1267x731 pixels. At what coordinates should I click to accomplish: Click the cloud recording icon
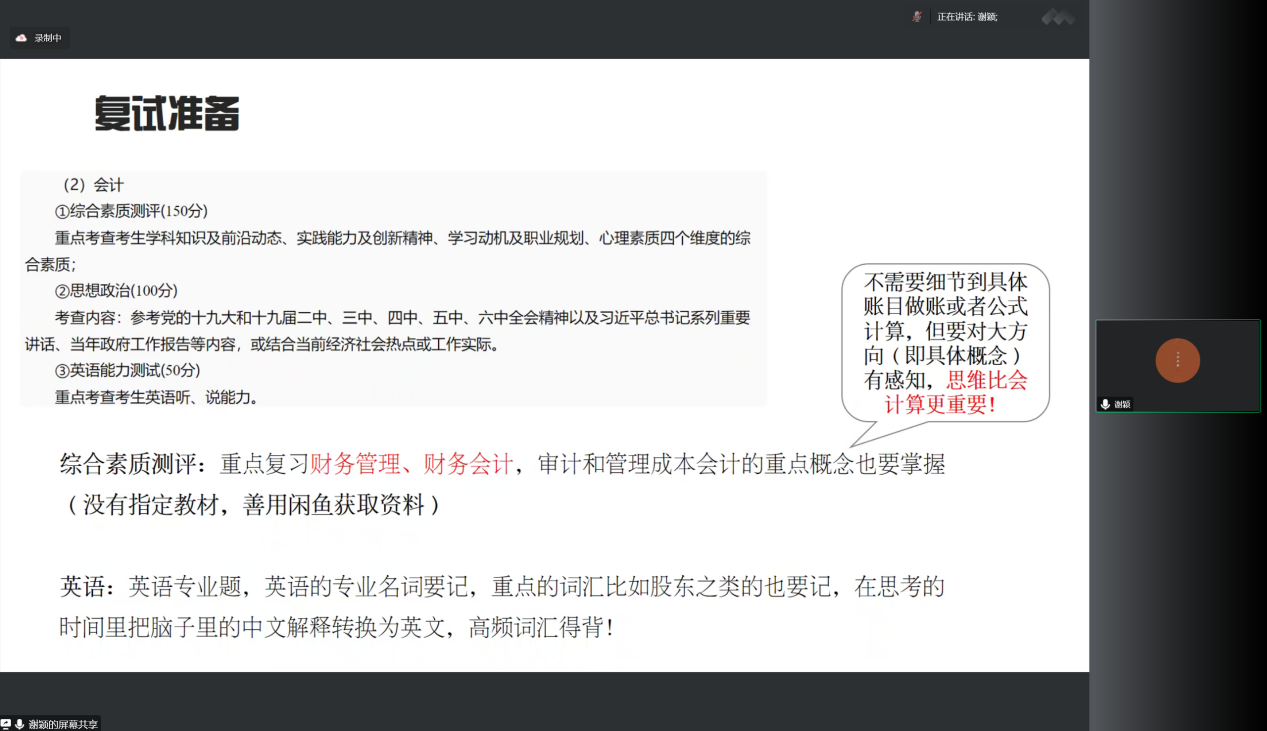[x=21, y=38]
